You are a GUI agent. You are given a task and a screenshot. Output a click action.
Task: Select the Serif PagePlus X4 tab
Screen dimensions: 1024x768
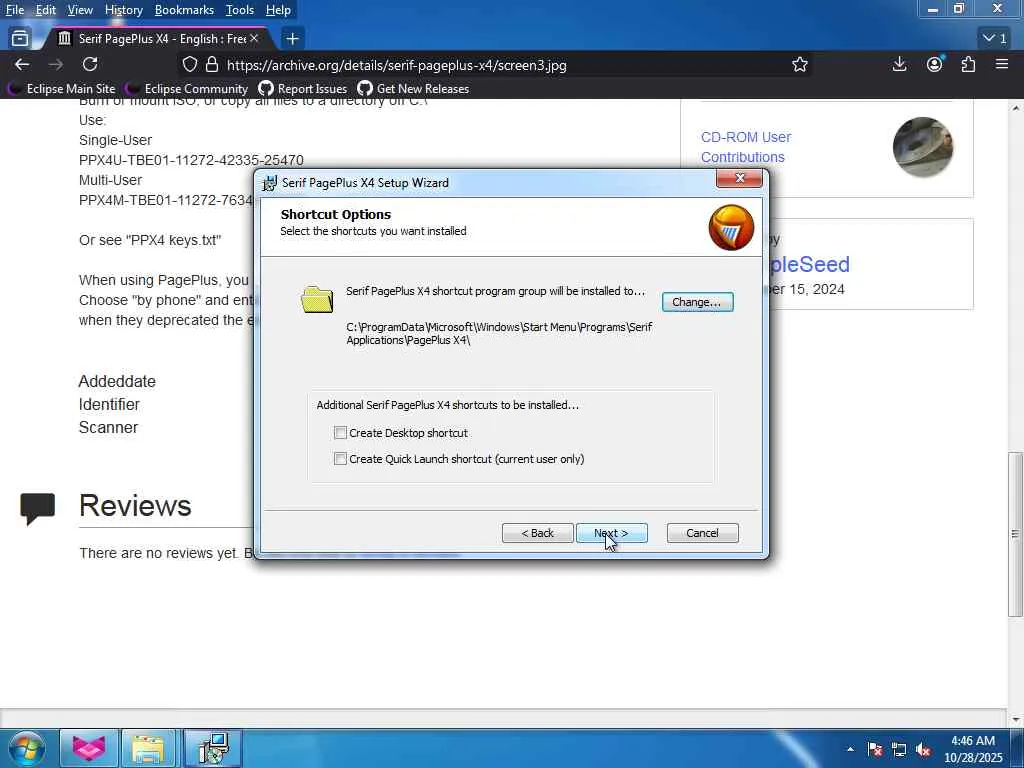point(159,39)
